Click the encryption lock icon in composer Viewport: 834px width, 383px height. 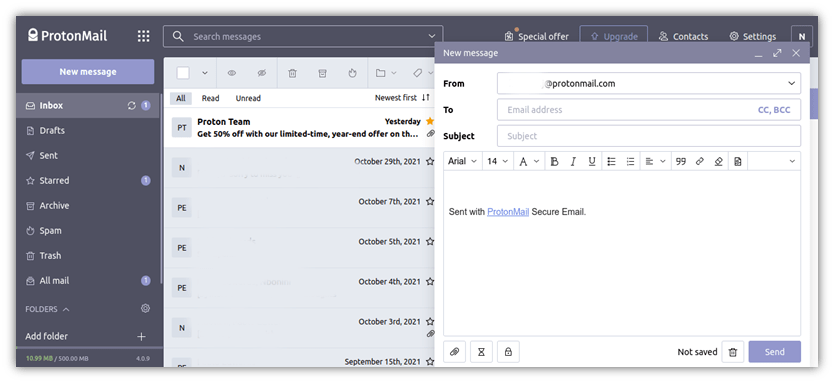[x=508, y=352]
